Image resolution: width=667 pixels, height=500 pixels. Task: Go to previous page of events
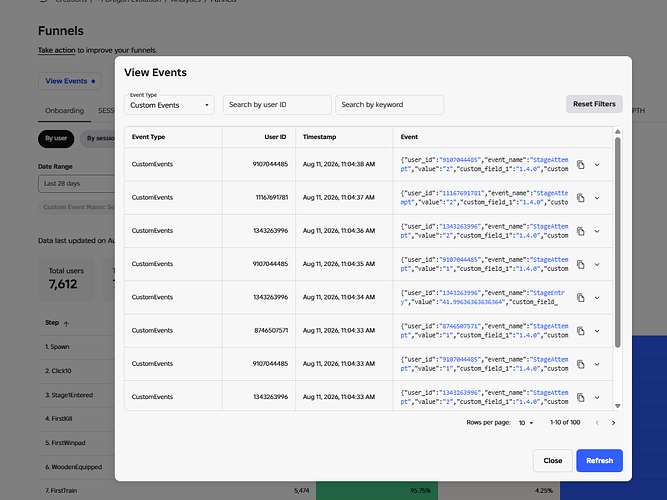tap(597, 423)
